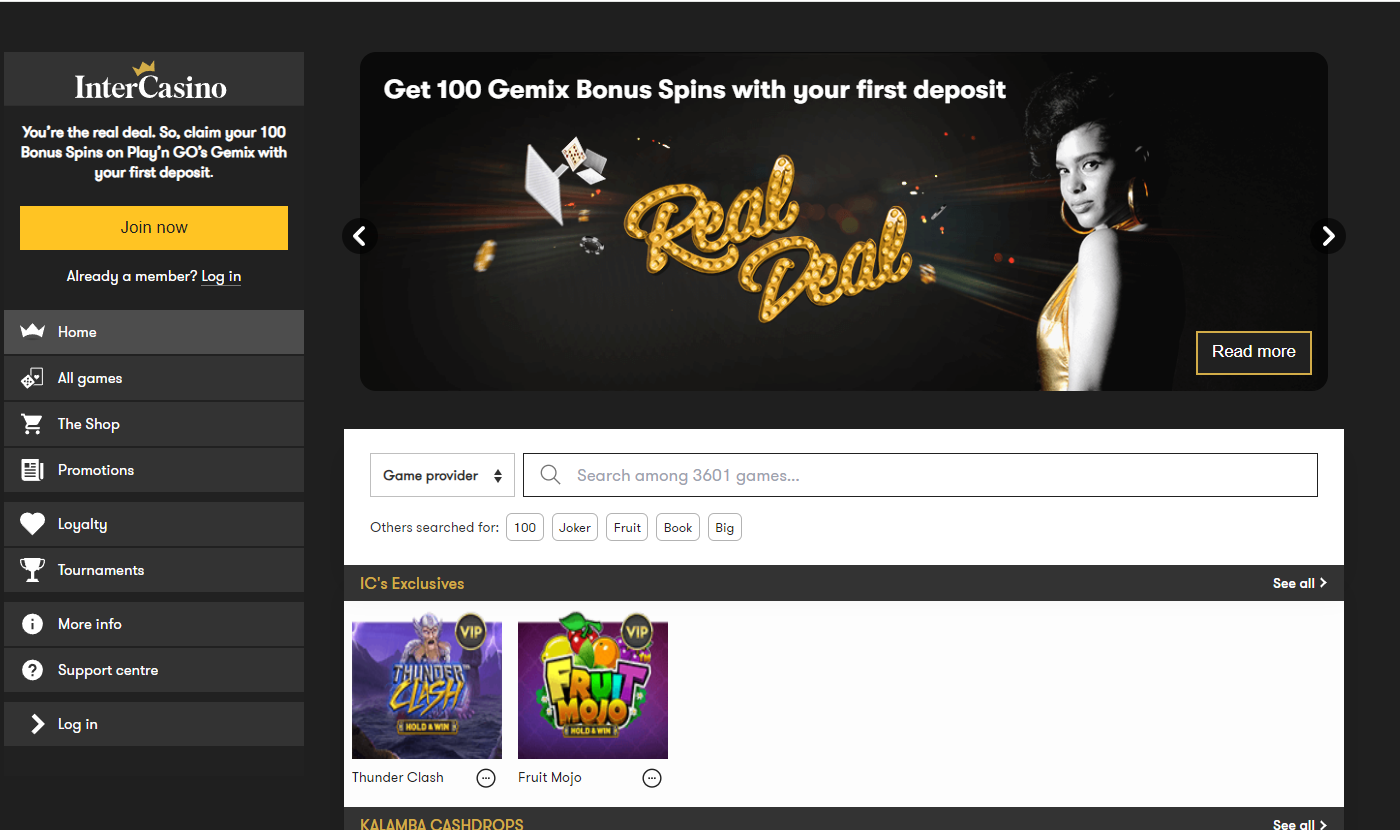Select Log in at sidebar bottom
This screenshot has height=830, width=1400.
coord(154,724)
